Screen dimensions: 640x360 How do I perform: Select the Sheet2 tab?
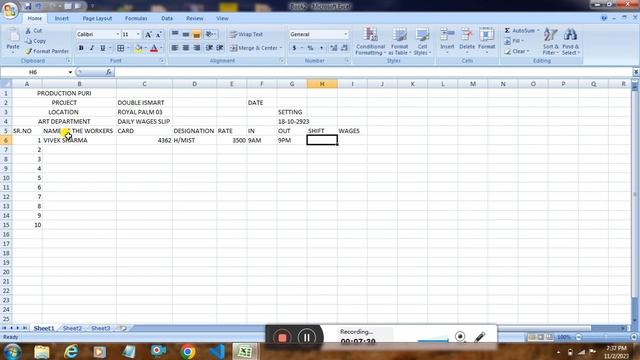point(72,328)
